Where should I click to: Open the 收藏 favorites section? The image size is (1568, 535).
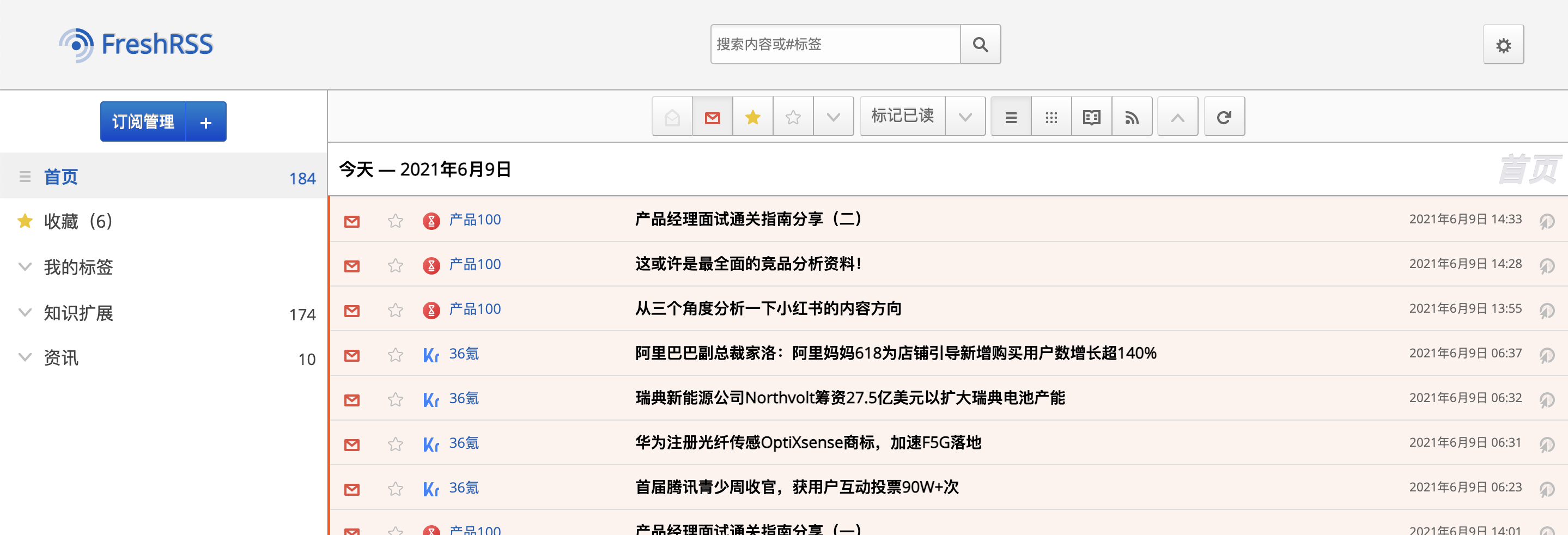[x=77, y=222]
